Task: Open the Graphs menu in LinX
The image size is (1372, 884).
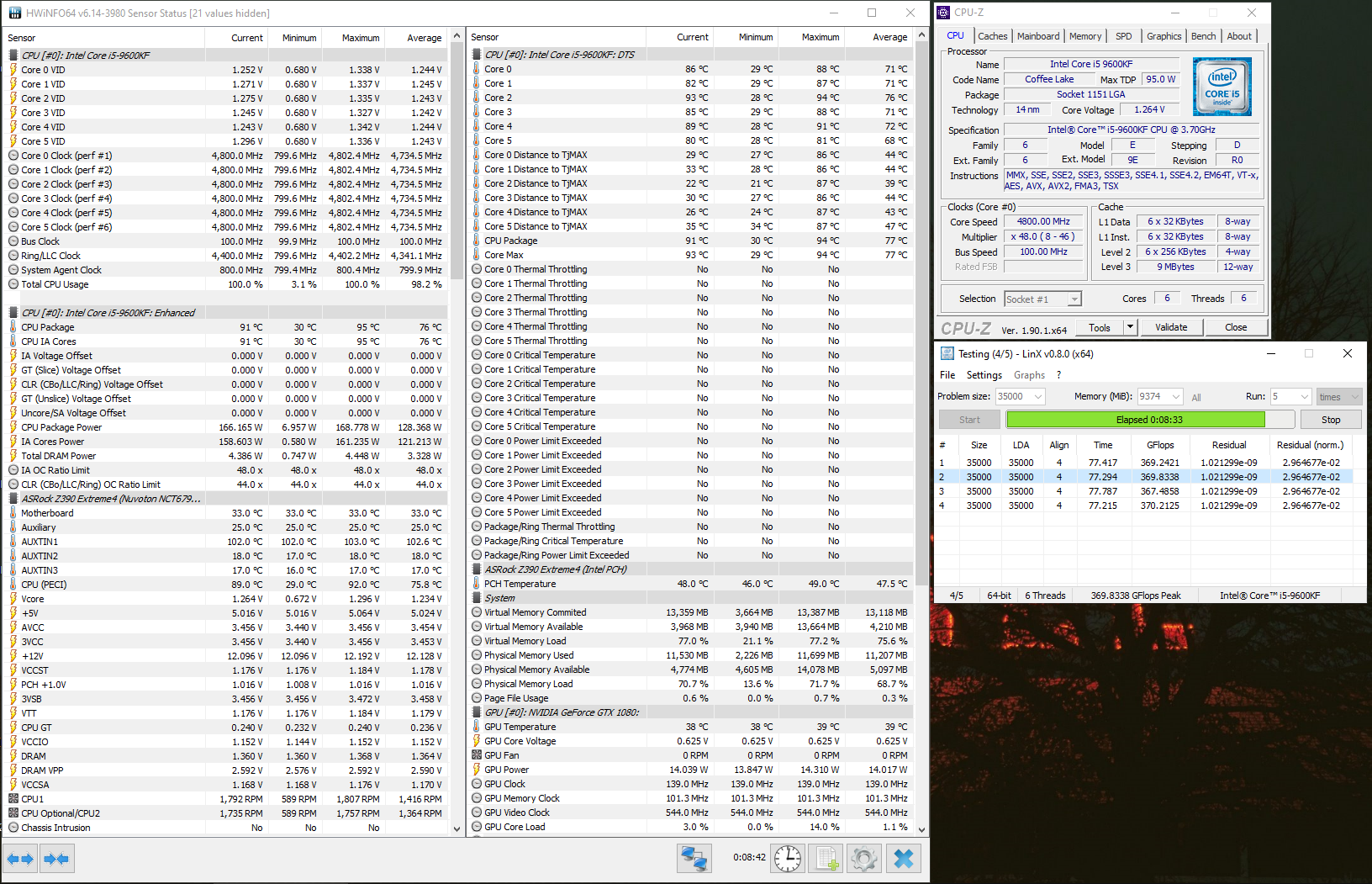Action: coord(1030,375)
